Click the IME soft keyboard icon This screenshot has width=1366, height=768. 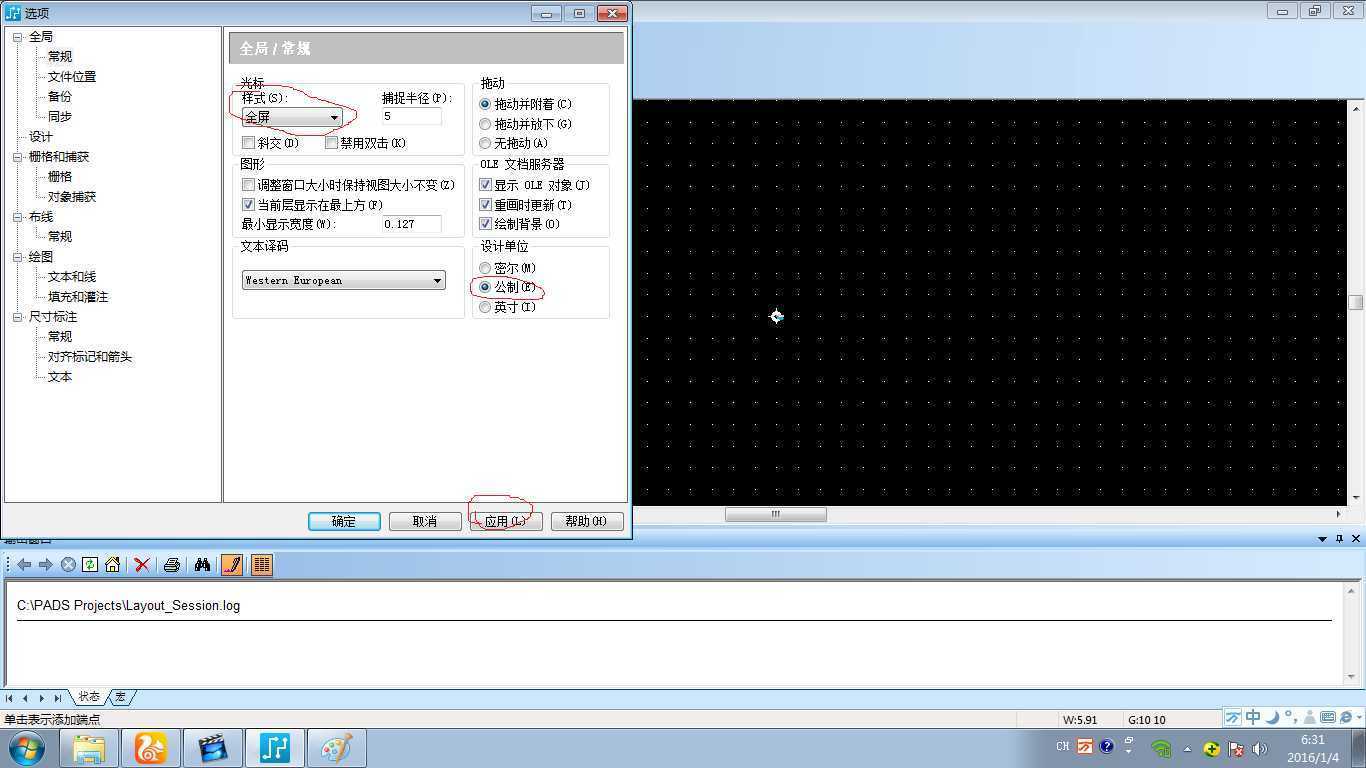coord(1328,717)
